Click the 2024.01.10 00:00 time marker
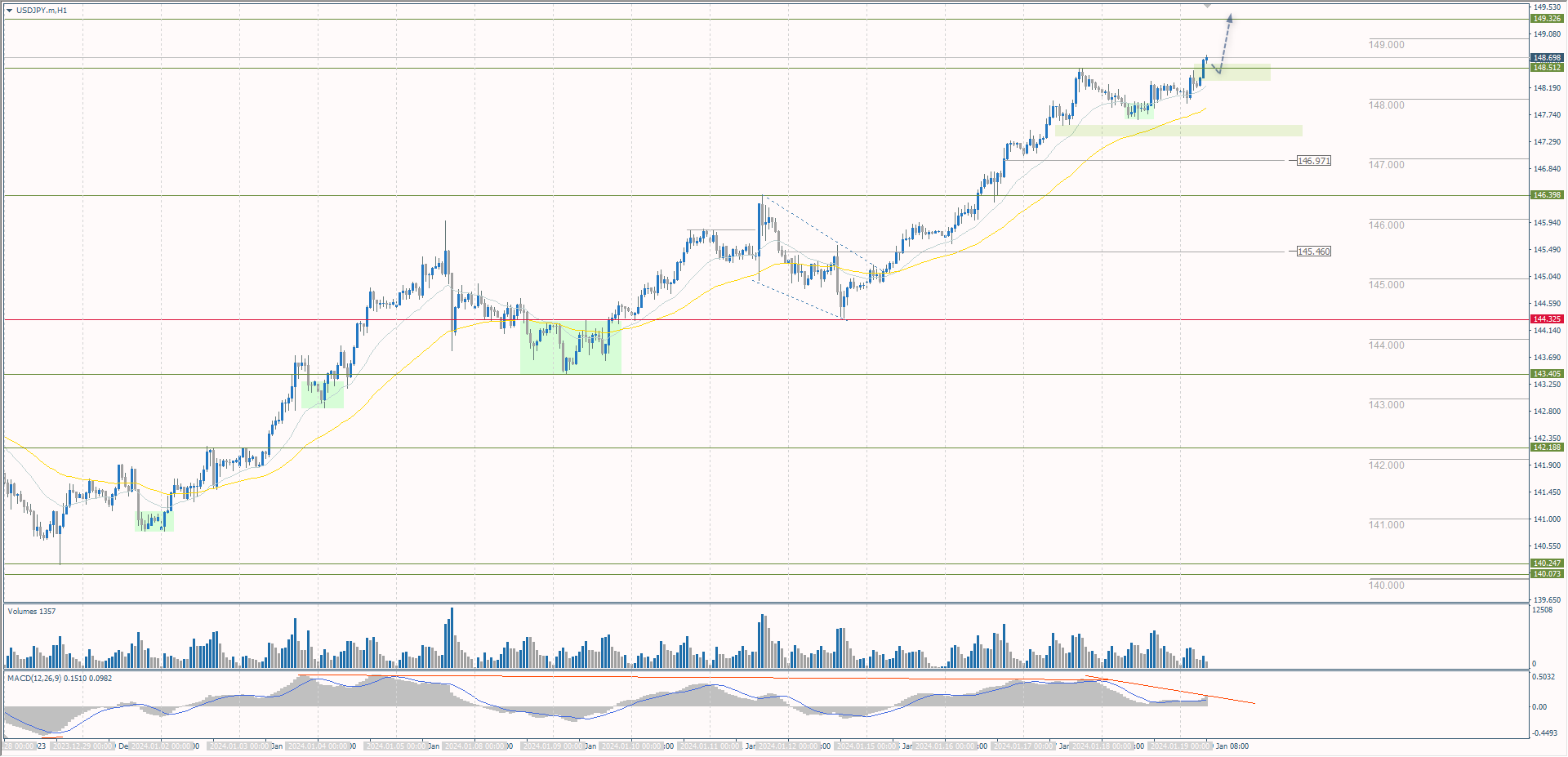 [631, 746]
